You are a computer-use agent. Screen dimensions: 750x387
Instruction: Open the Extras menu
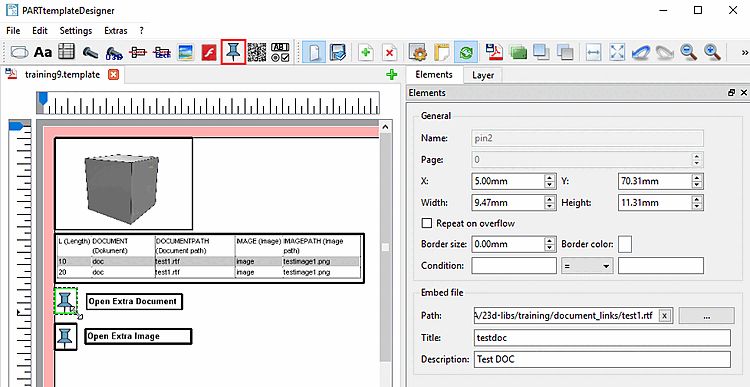pyautogui.click(x=116, y=31)
